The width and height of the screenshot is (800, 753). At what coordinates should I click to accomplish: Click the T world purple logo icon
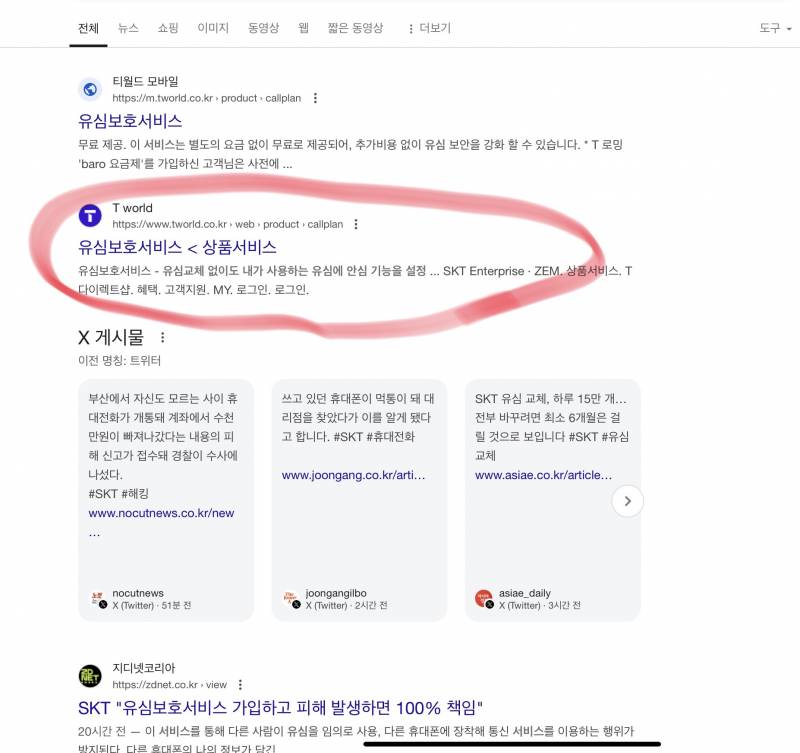coord(90,216)
